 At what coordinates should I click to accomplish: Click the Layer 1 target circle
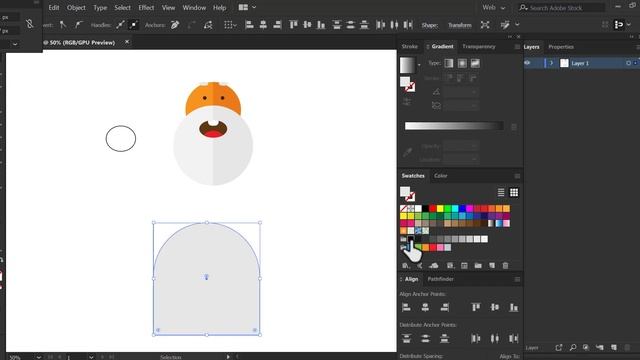tap(628, 63)
